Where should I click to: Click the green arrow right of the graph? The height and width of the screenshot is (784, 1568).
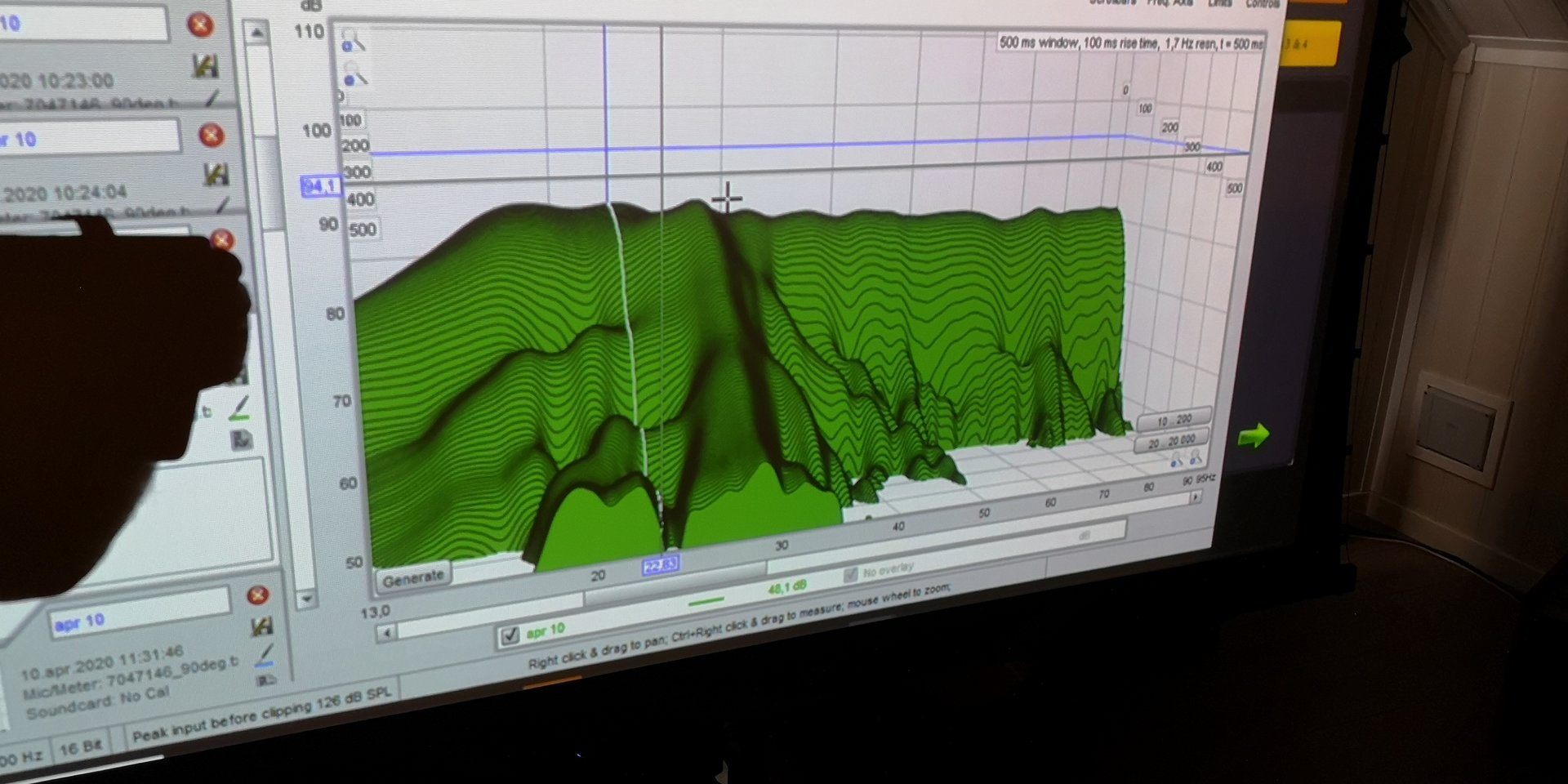[x=1254, y=435]
